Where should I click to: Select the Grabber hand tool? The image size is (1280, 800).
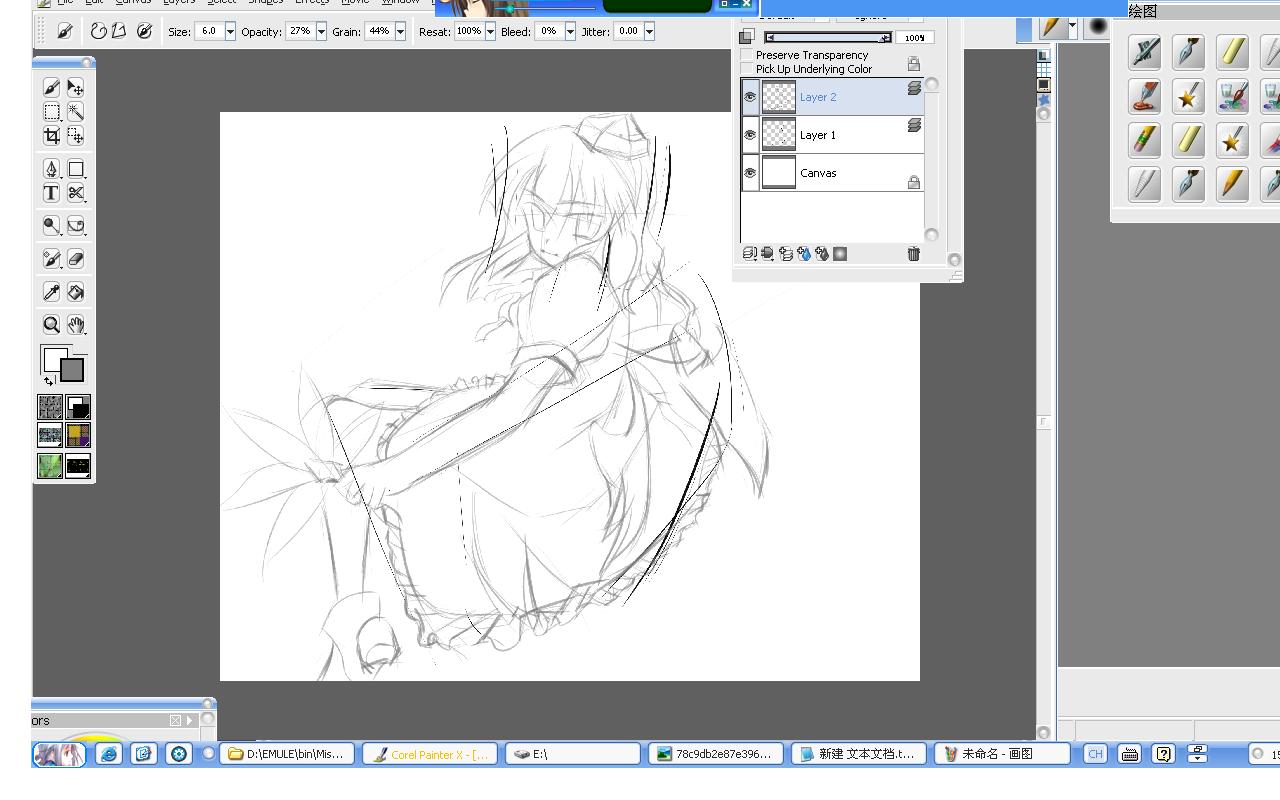(76, 325)
